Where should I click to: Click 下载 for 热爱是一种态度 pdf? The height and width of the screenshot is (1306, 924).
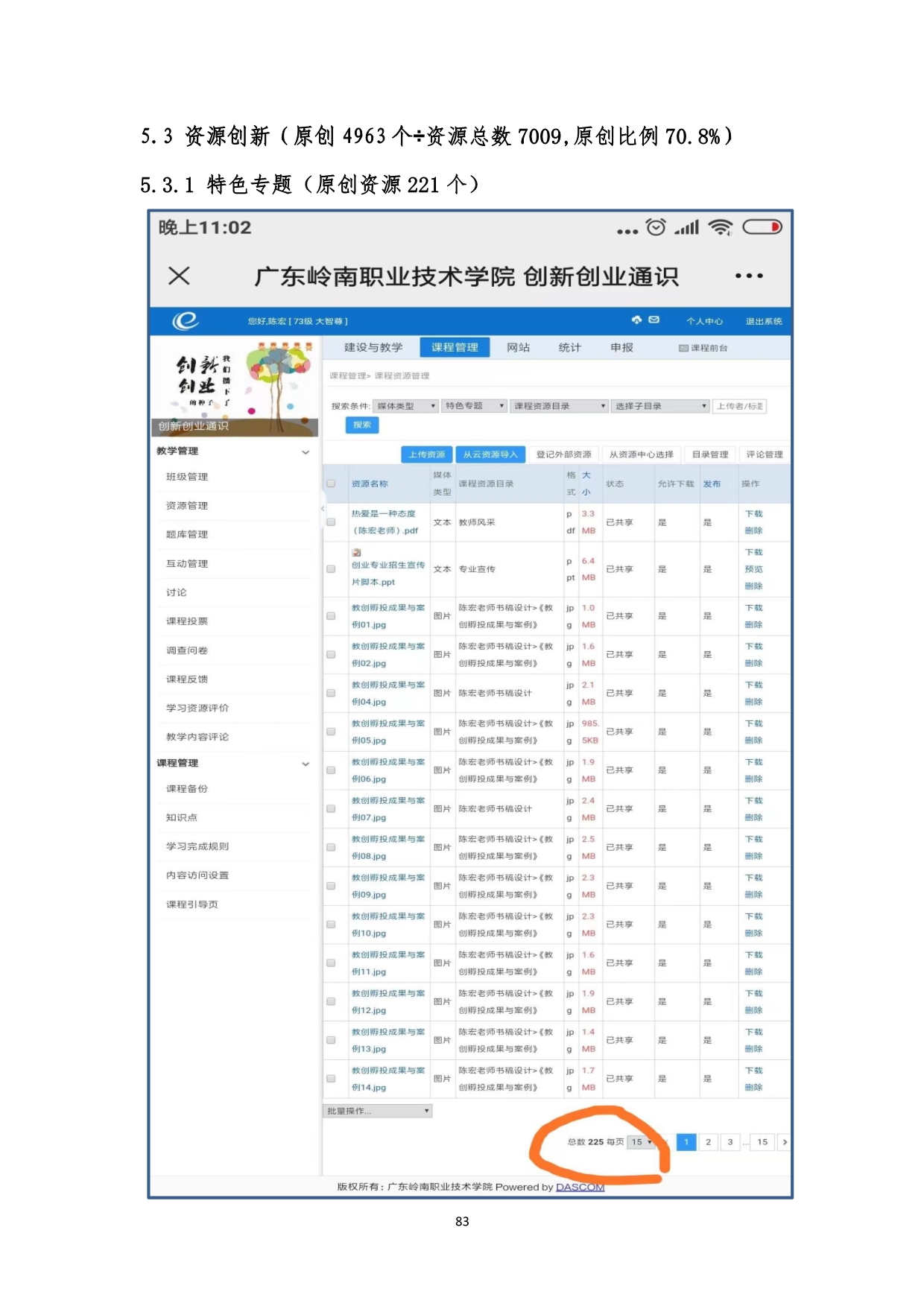tap(754, 513)
